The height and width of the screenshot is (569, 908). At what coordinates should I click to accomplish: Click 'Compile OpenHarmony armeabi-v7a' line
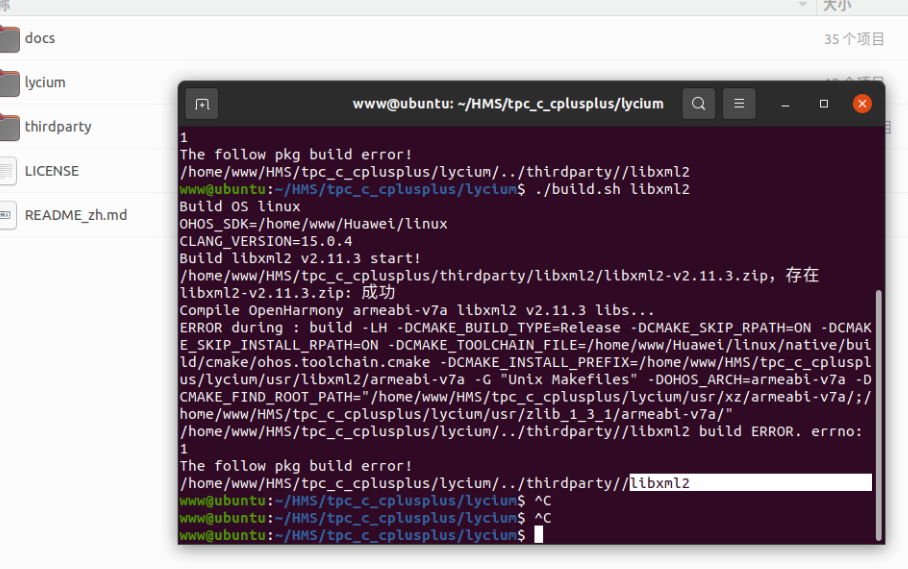pos(417,310)
